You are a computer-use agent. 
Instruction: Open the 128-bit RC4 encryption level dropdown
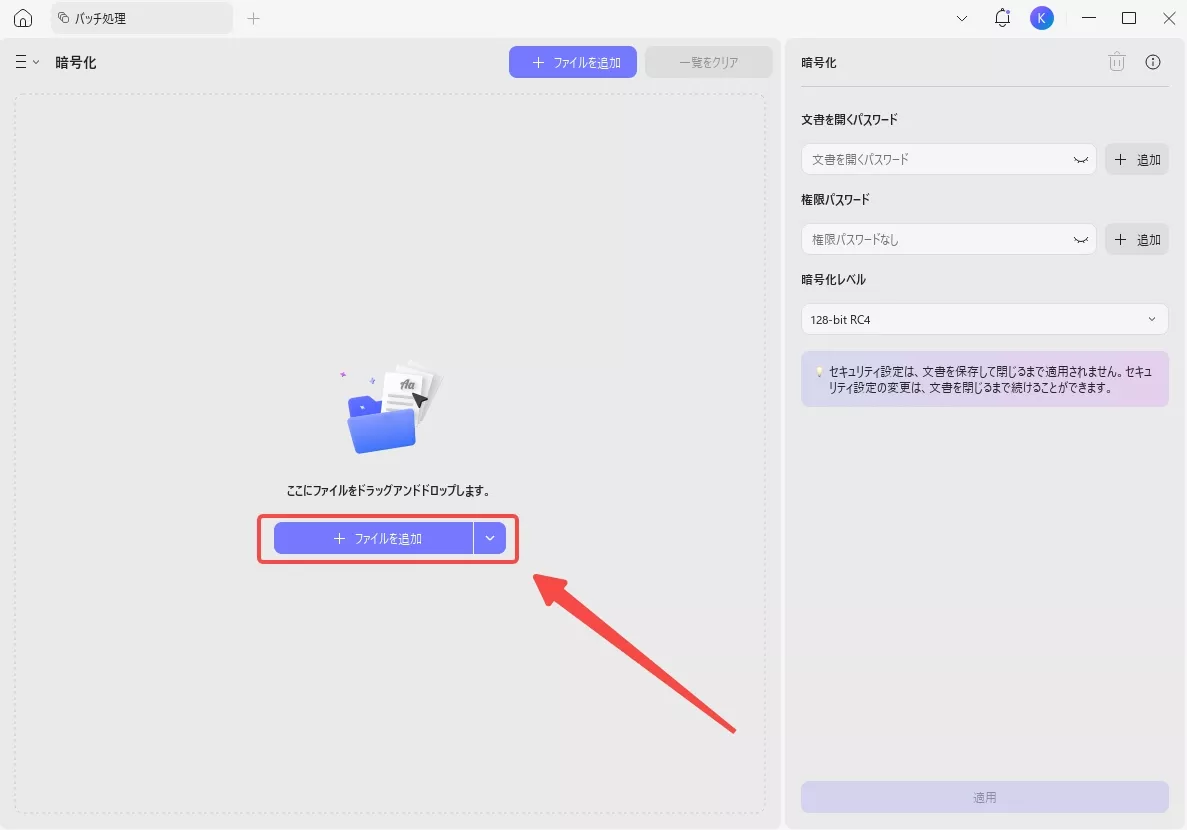pyautogui.click(x=984, y=319)
